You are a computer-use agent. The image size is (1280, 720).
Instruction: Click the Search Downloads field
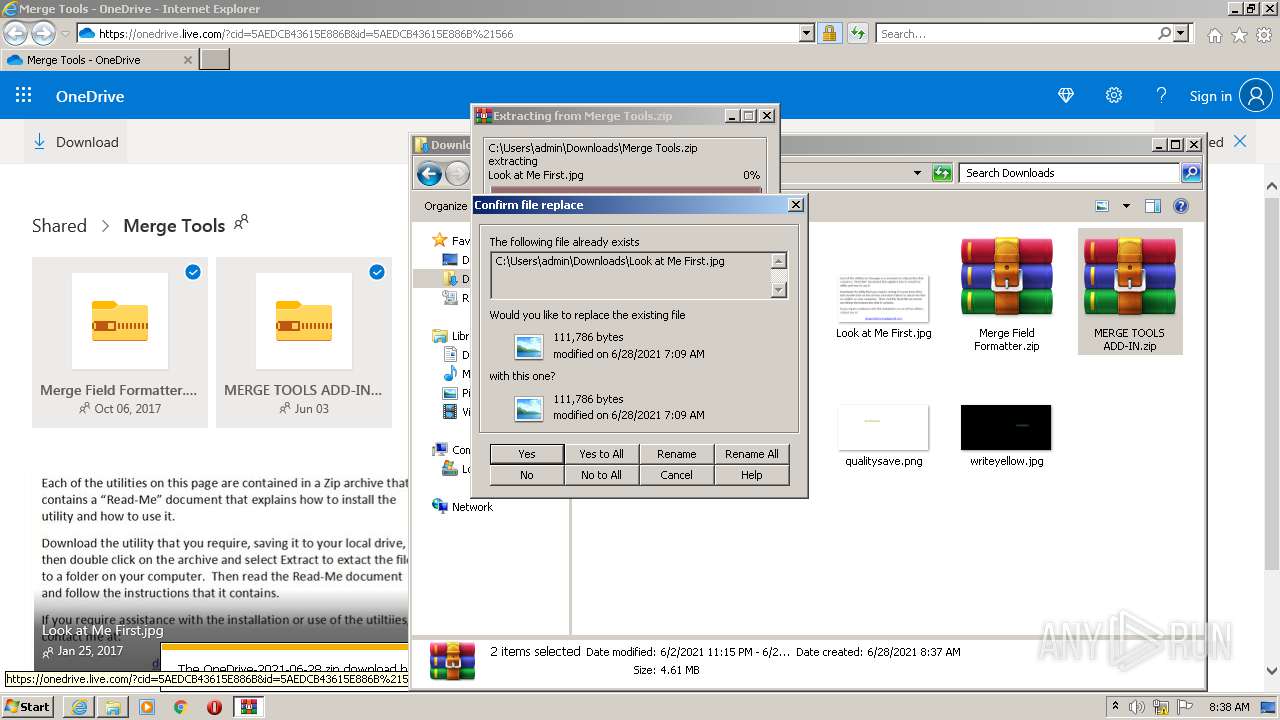coord(1069,173)
